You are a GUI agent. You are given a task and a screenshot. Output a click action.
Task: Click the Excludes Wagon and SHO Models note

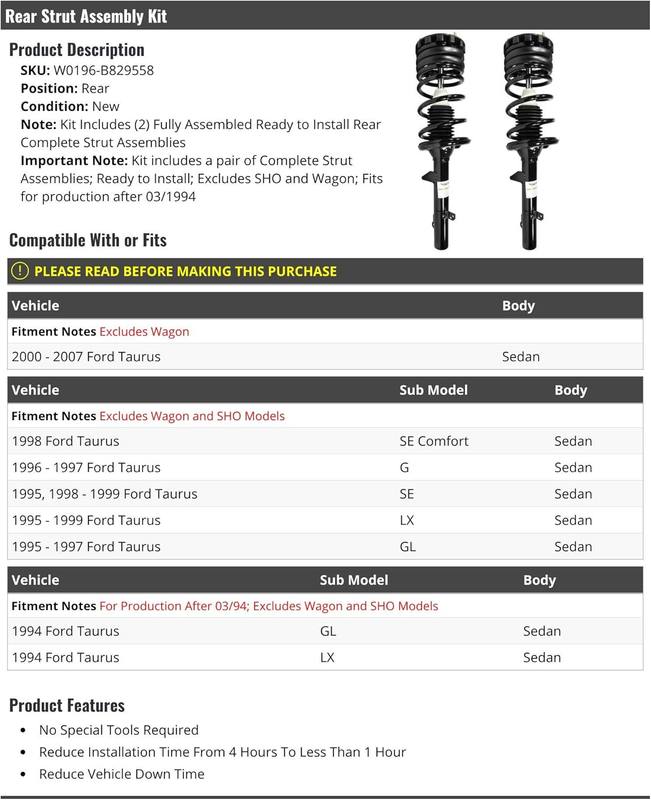(192, 416)
